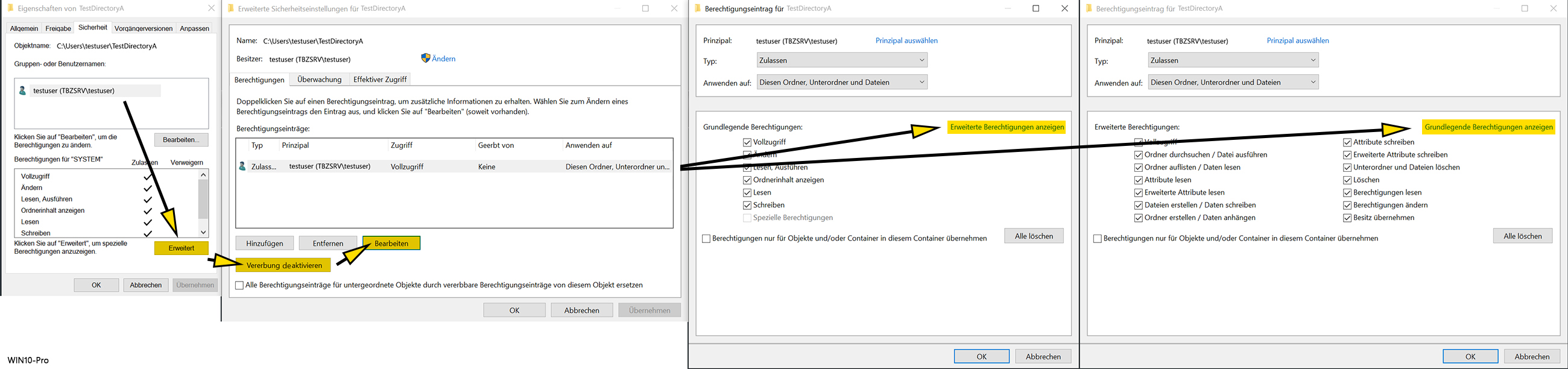Expand 'Anwenden auf' dropdown in the Erweiterte Berechtigungen dialog

click(1233, 82)
